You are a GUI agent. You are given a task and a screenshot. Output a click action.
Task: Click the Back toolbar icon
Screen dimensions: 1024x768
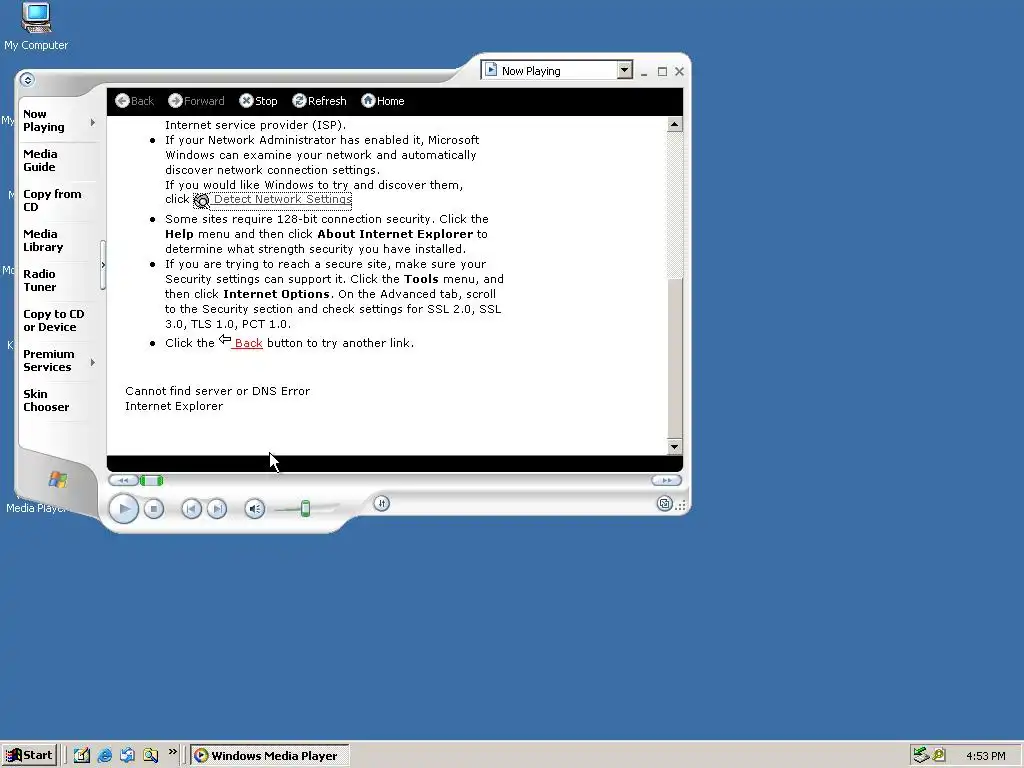[122, 101]
